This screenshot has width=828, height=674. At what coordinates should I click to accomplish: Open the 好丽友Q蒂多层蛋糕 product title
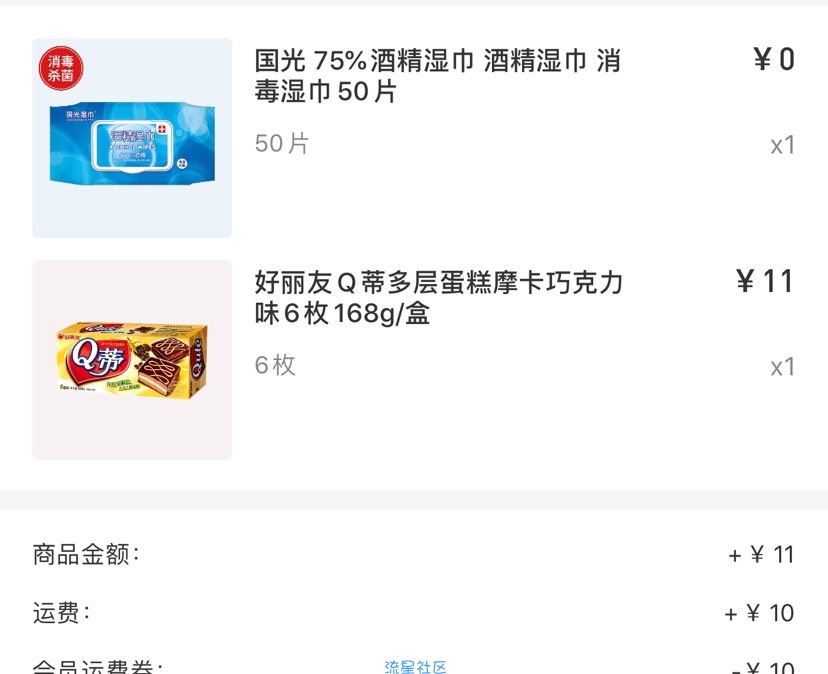(x=438, y=297)
